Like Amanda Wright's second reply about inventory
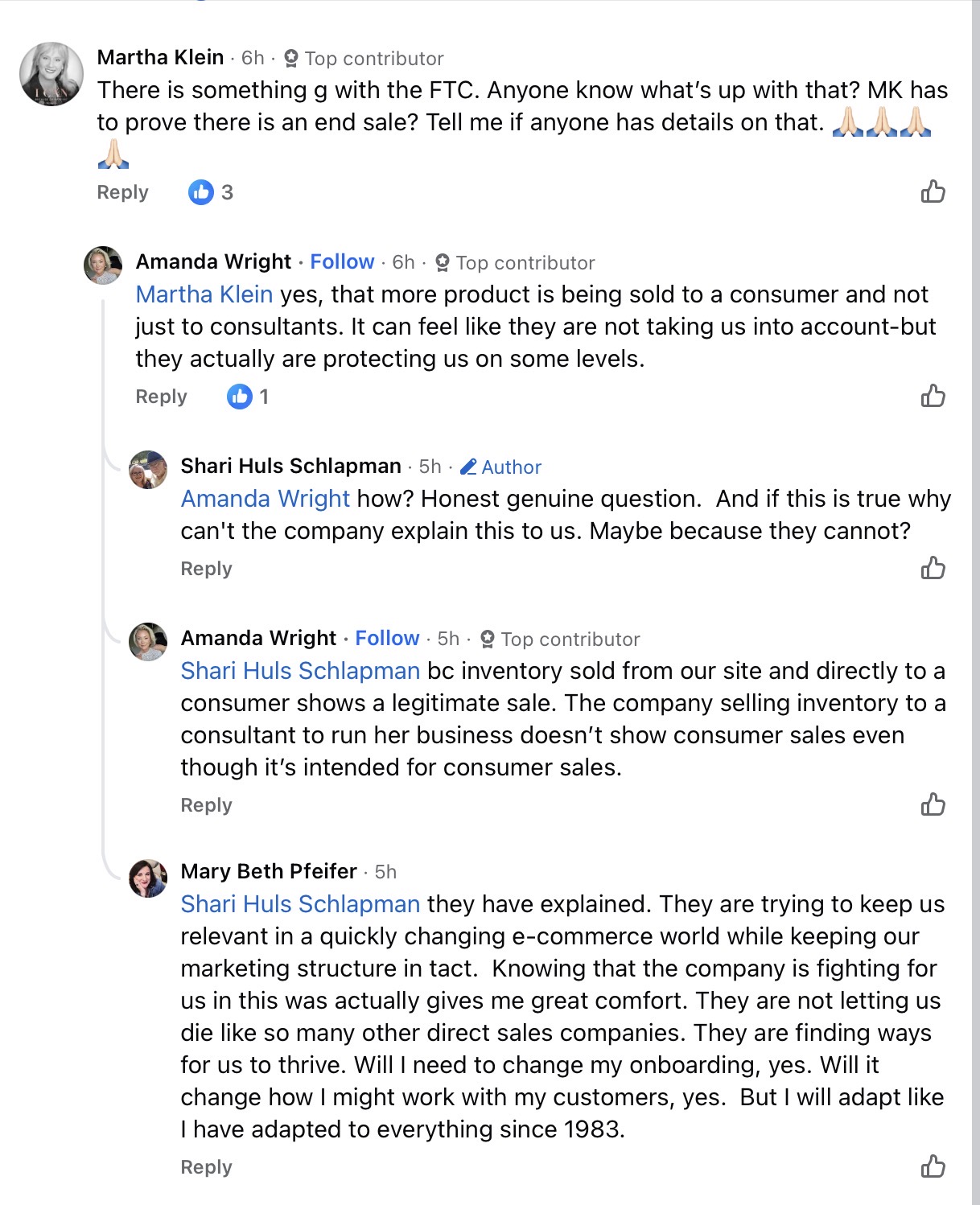Image resolution: width=980 pixels, height=1205 pixels. pyautogui.click(x=933, y=804)
